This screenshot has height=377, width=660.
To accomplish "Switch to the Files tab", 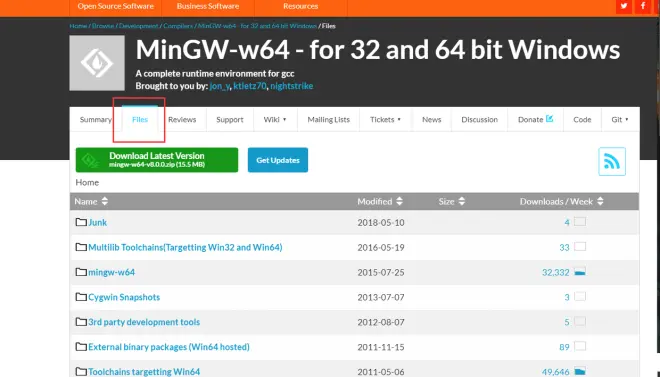I will (140, 119).
